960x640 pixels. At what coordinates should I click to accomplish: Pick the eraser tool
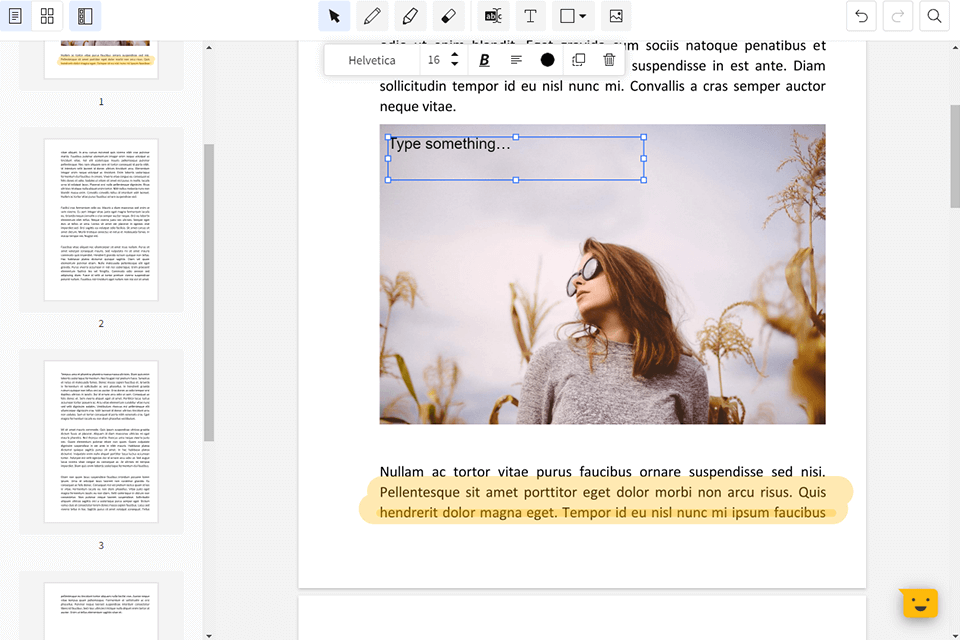[448, 16]
